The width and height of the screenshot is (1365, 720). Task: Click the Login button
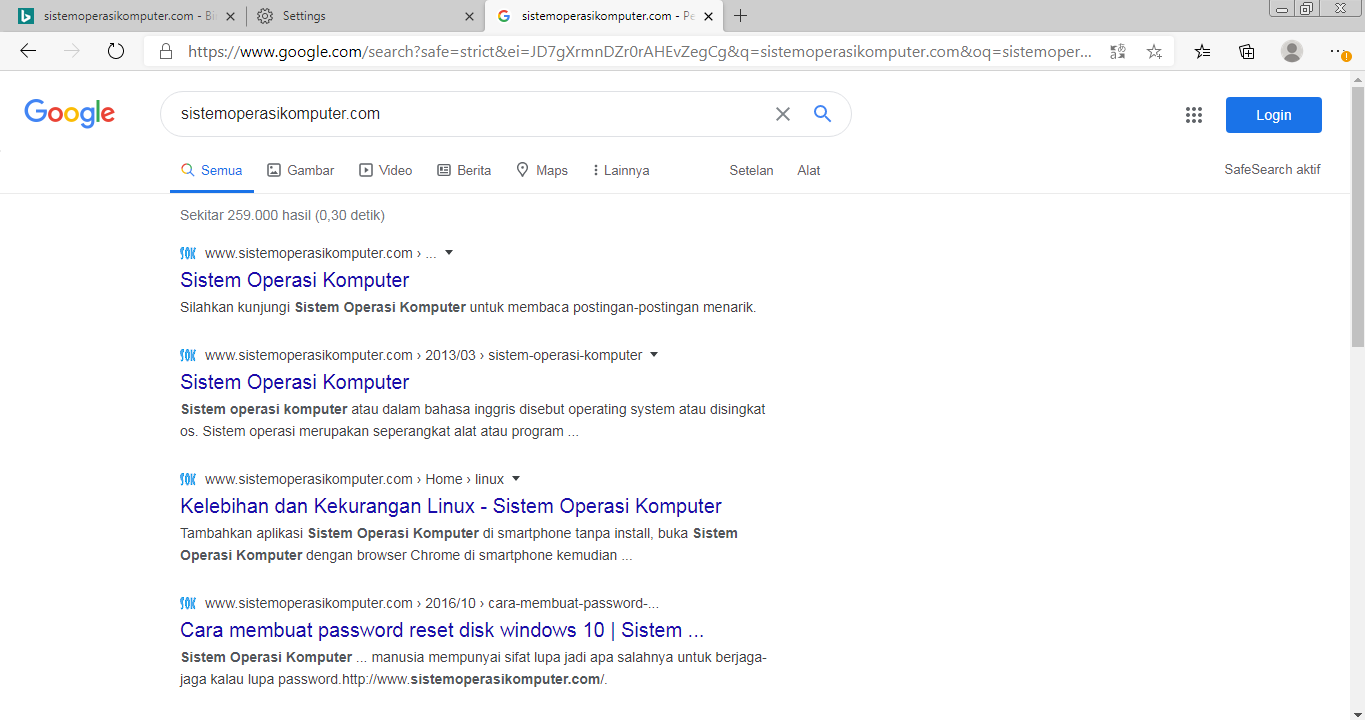[1274, 115]
